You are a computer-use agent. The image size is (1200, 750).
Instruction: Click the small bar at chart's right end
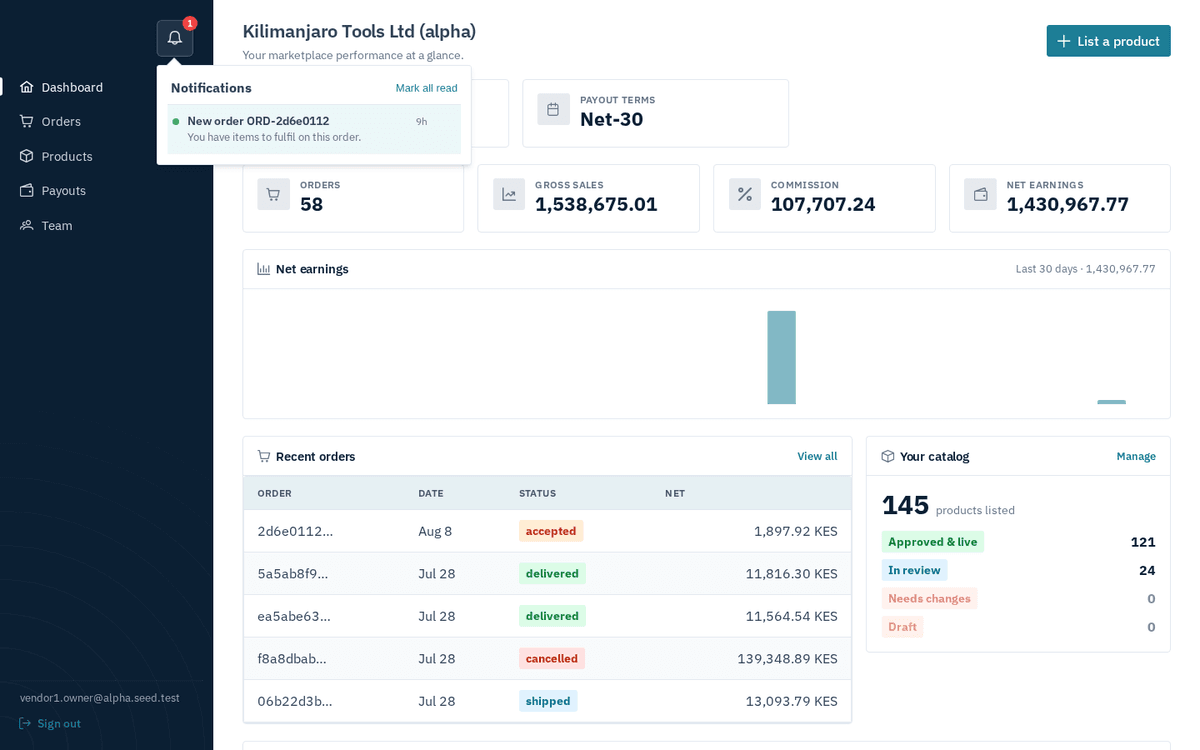(1111, 402)
